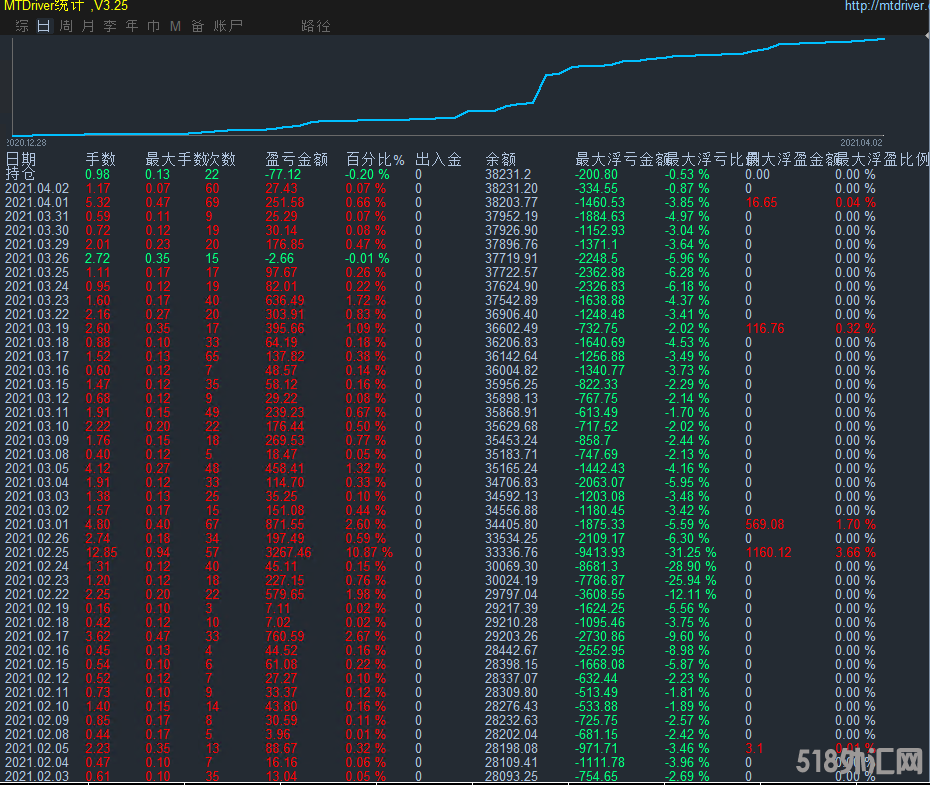930x785 pixels.
Task: Switch to the 月 monthly tab
Action: (x=88, y=25)
